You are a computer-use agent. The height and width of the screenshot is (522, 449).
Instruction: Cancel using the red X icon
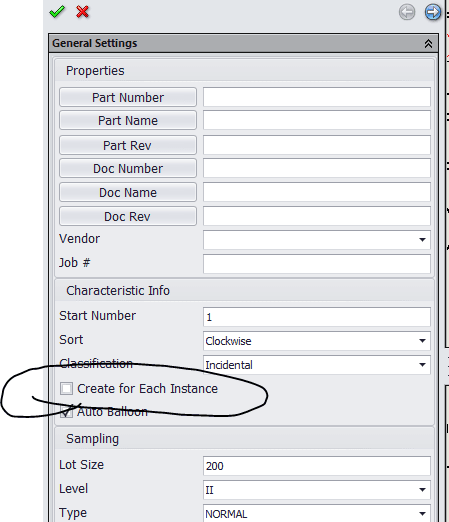tap(82, 12)
